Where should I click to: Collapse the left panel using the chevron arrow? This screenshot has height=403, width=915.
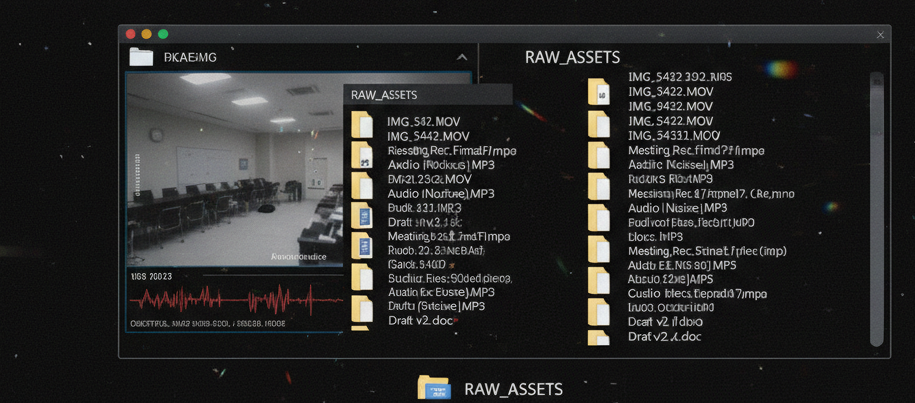coord(462,58)
